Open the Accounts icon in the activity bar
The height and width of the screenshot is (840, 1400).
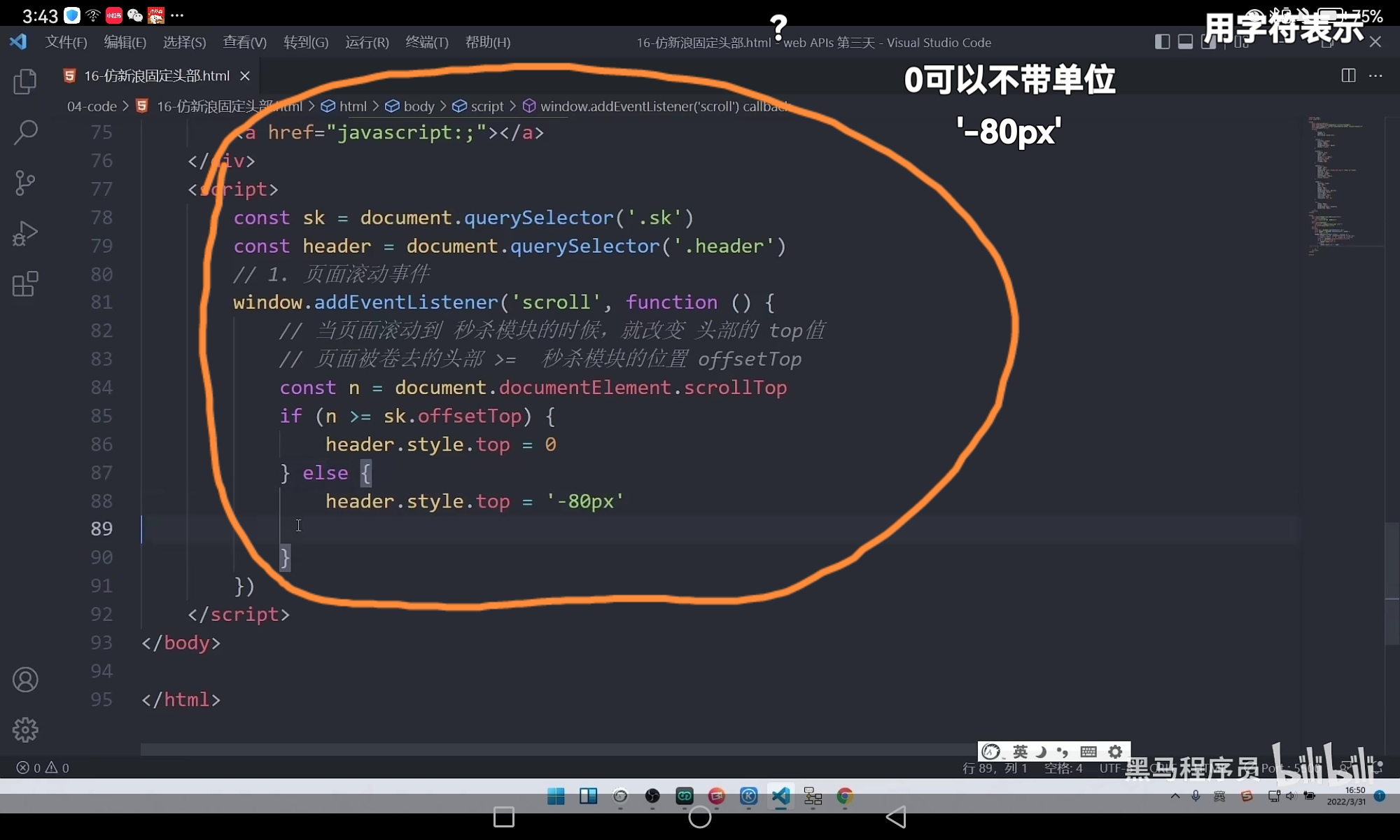(24, 679)
